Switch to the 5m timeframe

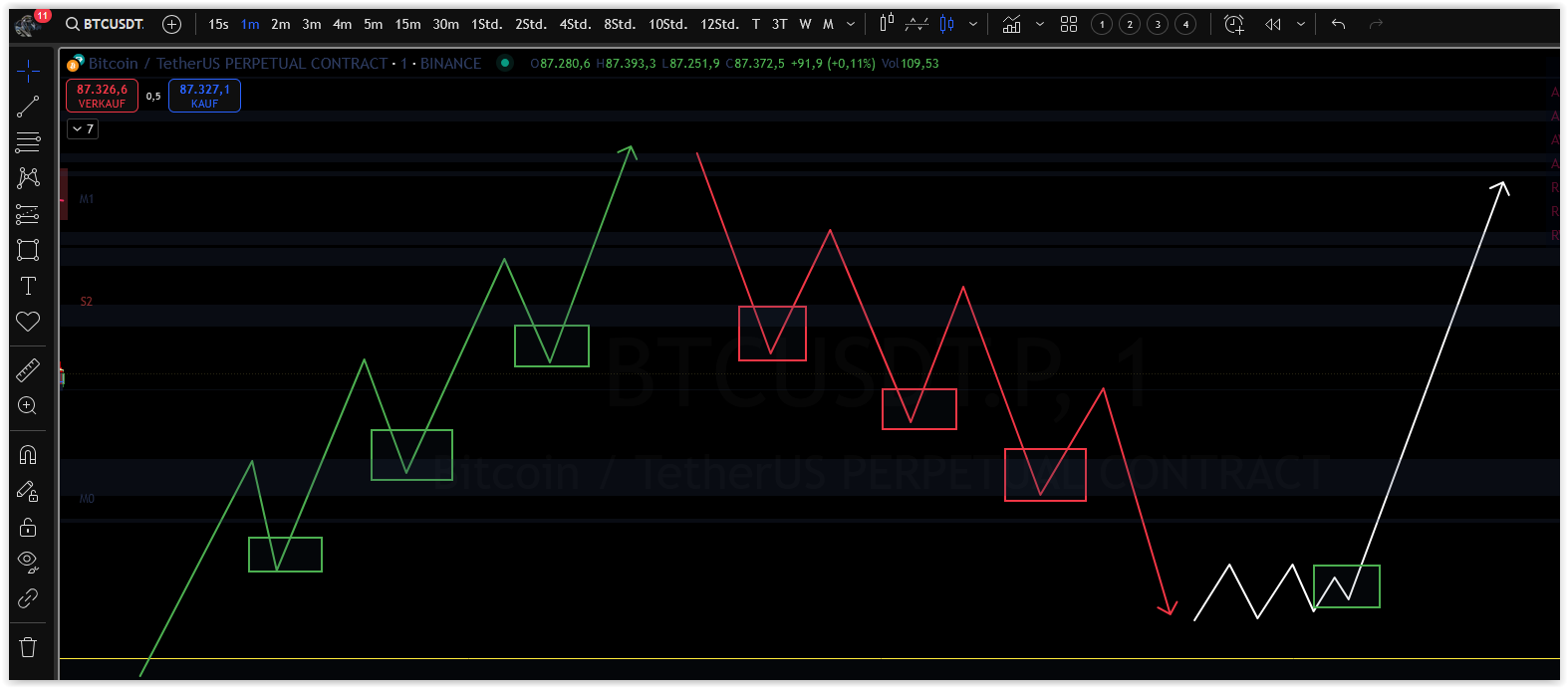pyautogui.click(x=374, y=24)
